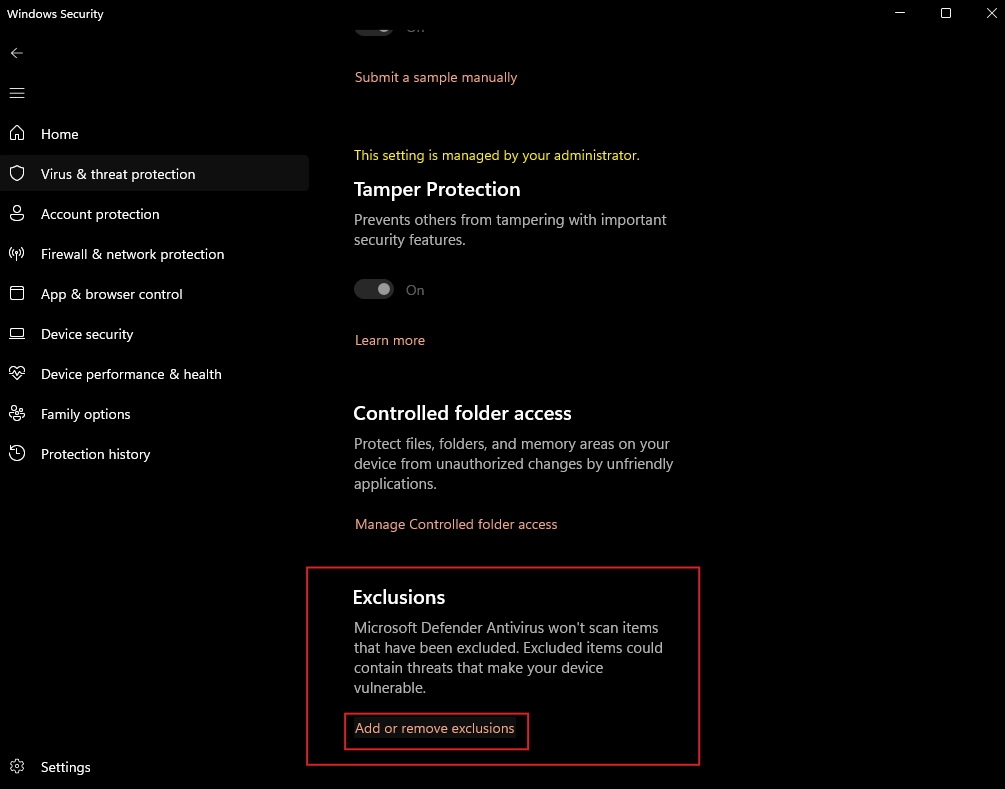The height and width of the screenshot is (789, 1005).
Task: Click Submit a sample manually link
Action: (436, 77)
